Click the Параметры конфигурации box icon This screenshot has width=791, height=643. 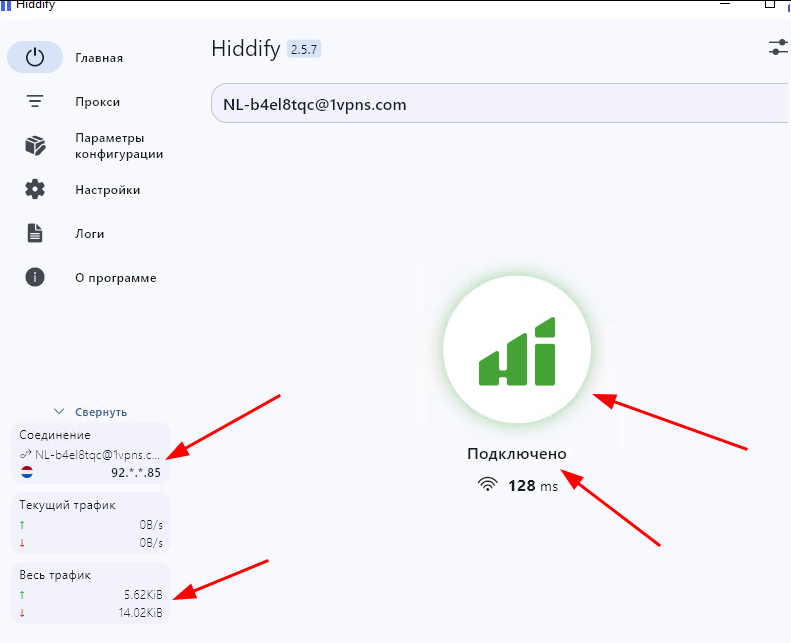35,146
